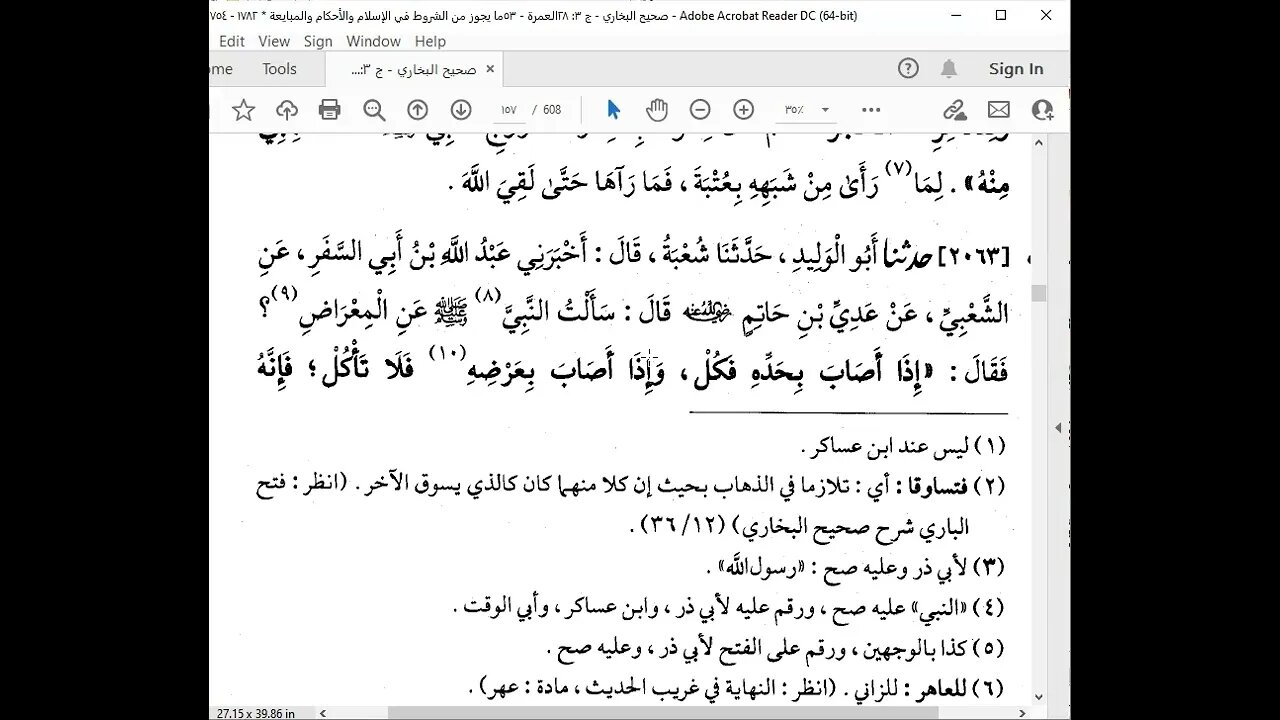This screenshot has height=720, width=1280.
Task: Open the Edit menu
Action: pyautogui.click(x=232, y=41)
